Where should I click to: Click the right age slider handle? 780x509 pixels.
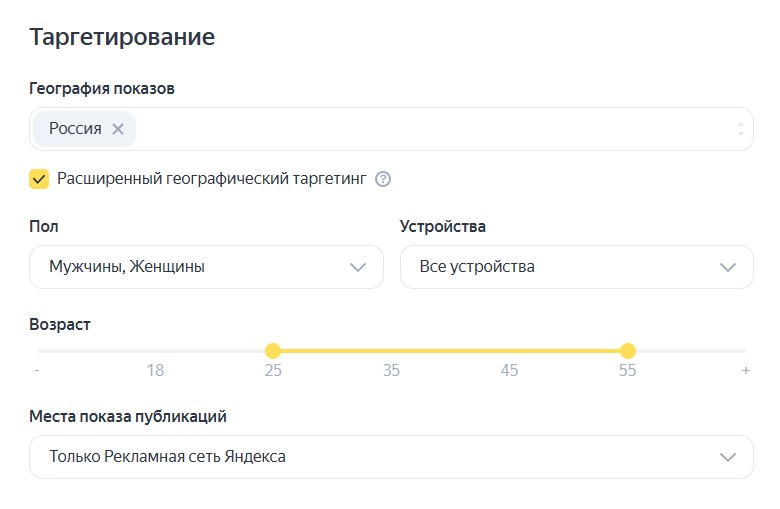(x=628, y=351)
